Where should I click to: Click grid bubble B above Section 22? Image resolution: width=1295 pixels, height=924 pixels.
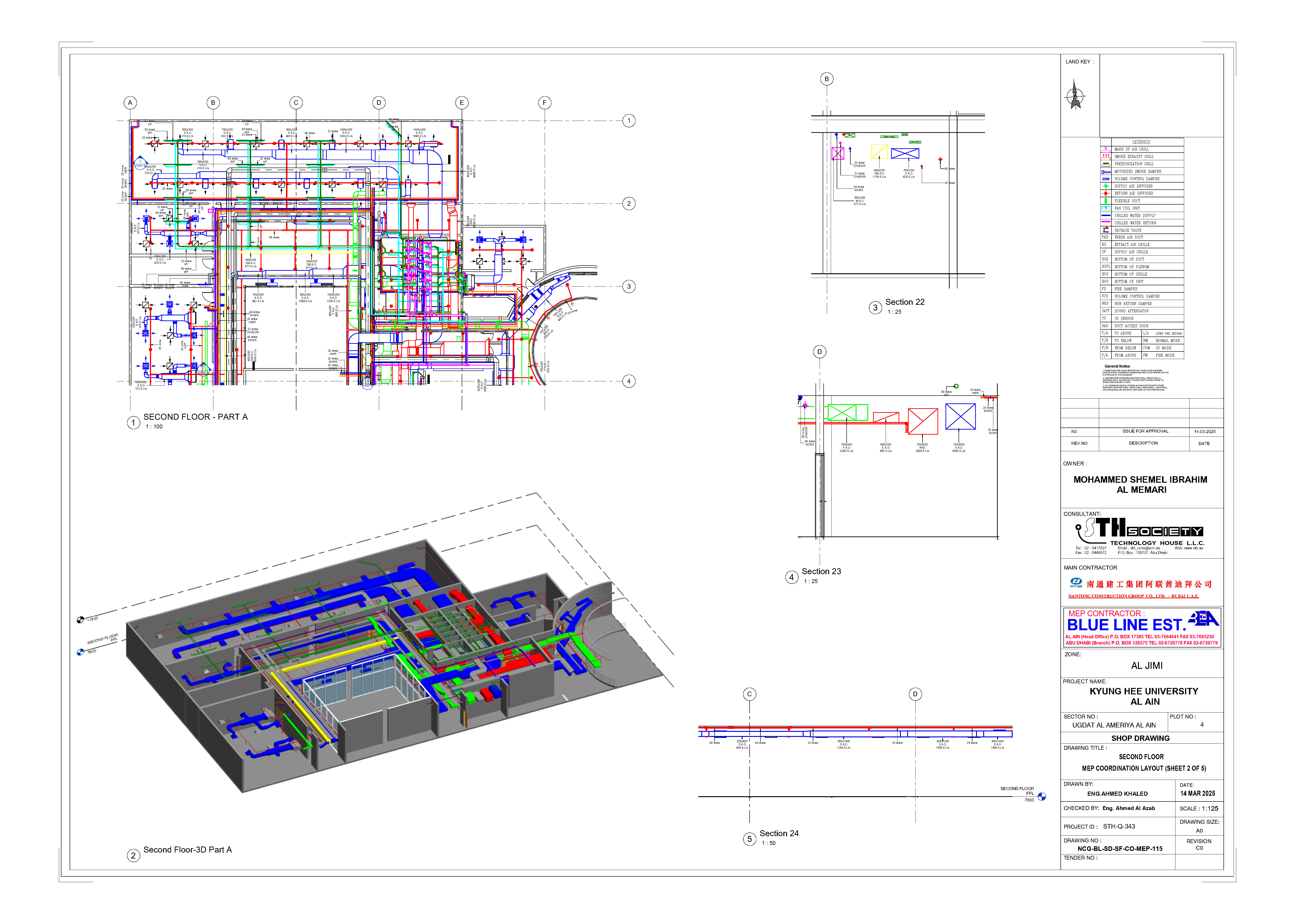coord(827,79)
